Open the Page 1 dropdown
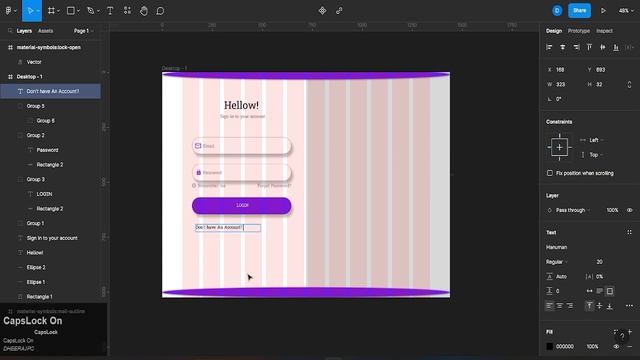The width and height of the screenshot is (640, 360). click(83, 31)
